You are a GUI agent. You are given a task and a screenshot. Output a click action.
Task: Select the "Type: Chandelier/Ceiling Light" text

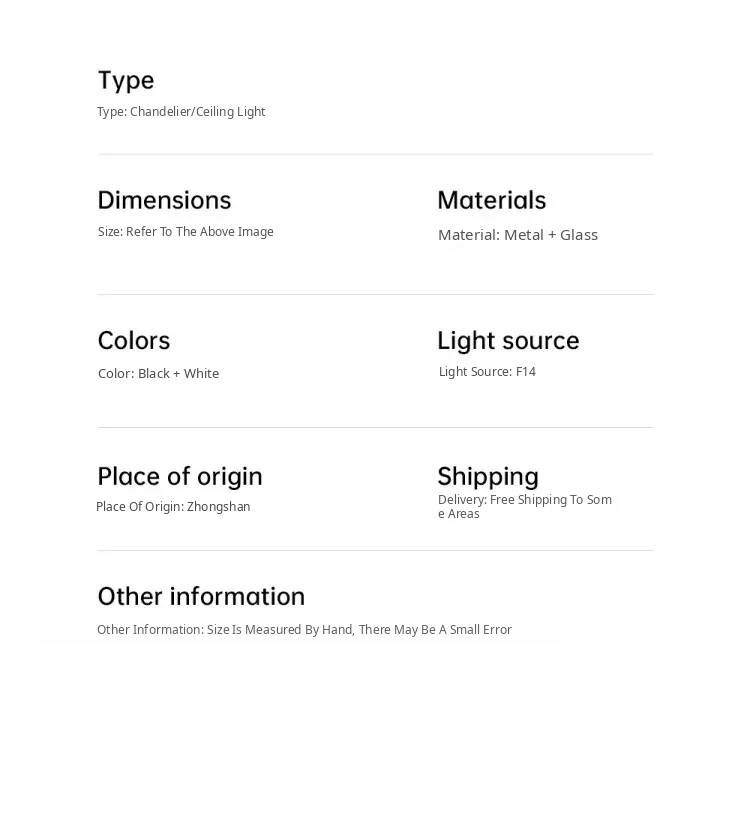(181, 112)
